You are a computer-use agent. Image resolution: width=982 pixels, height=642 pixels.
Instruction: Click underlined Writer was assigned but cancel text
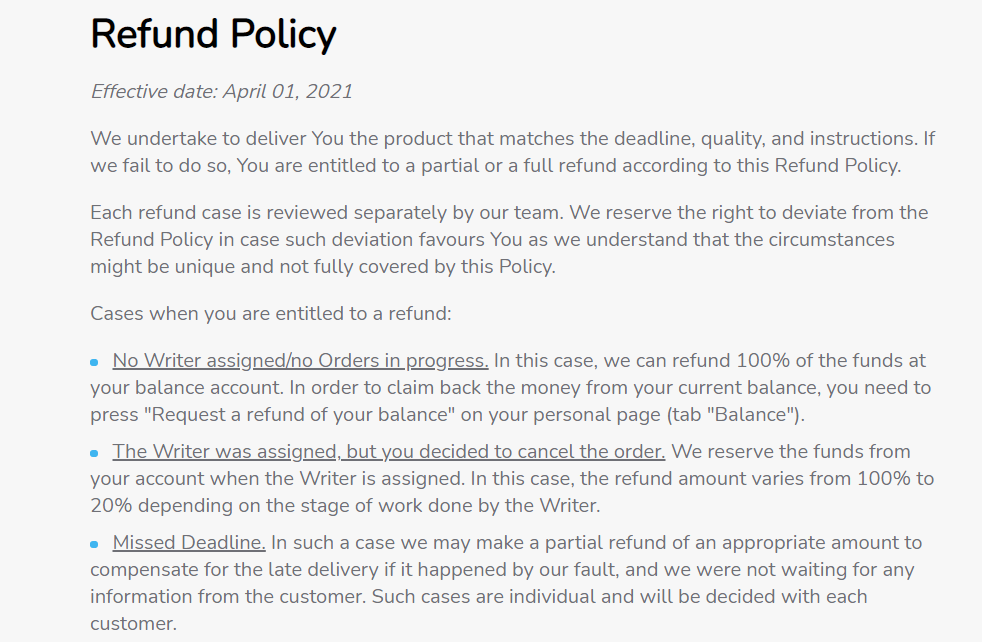(388, 452)
